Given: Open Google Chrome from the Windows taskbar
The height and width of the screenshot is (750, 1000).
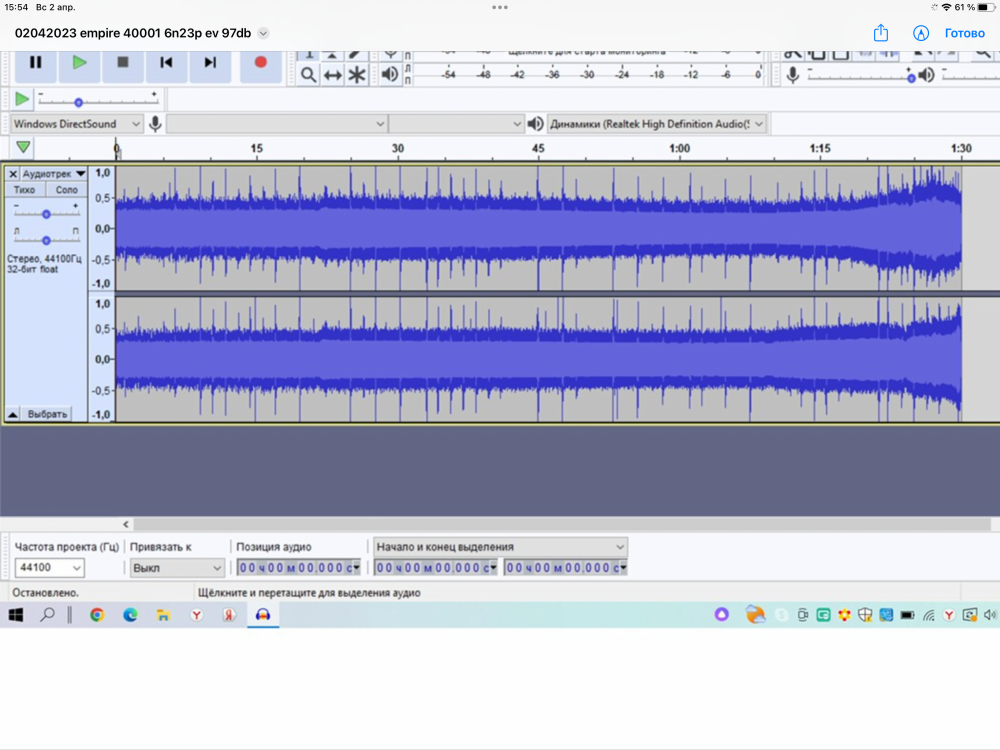Looking at the screenshot, I should click(x=97, y=616).
